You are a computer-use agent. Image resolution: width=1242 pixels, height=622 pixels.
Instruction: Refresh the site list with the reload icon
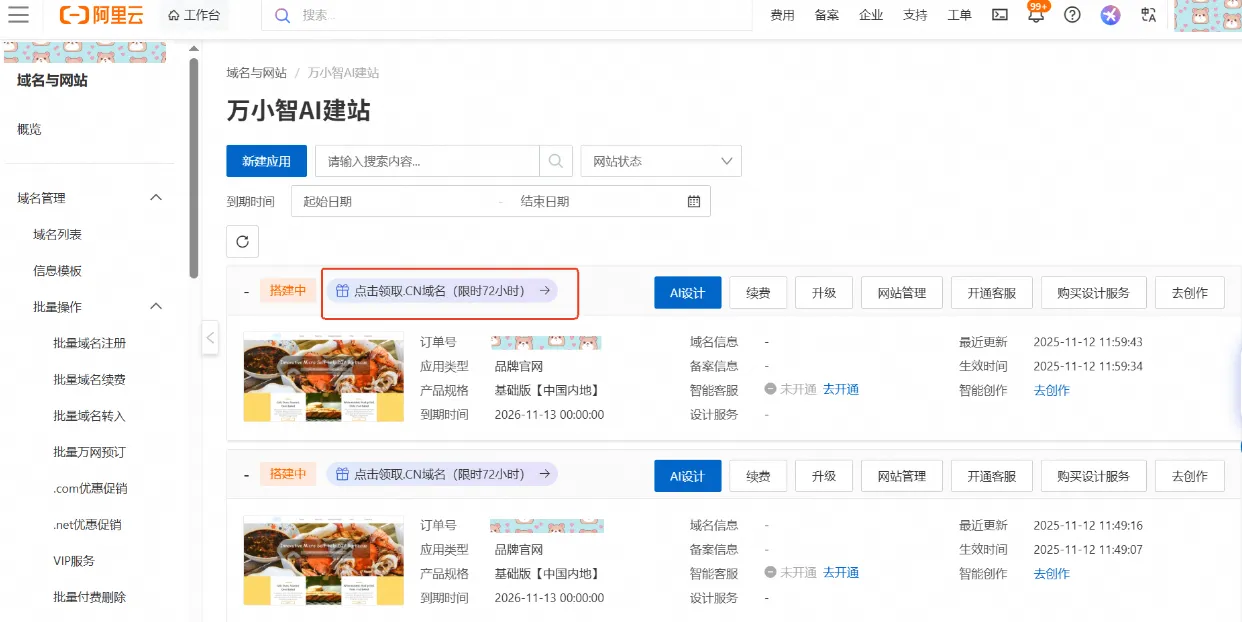(x=242, y=241)
